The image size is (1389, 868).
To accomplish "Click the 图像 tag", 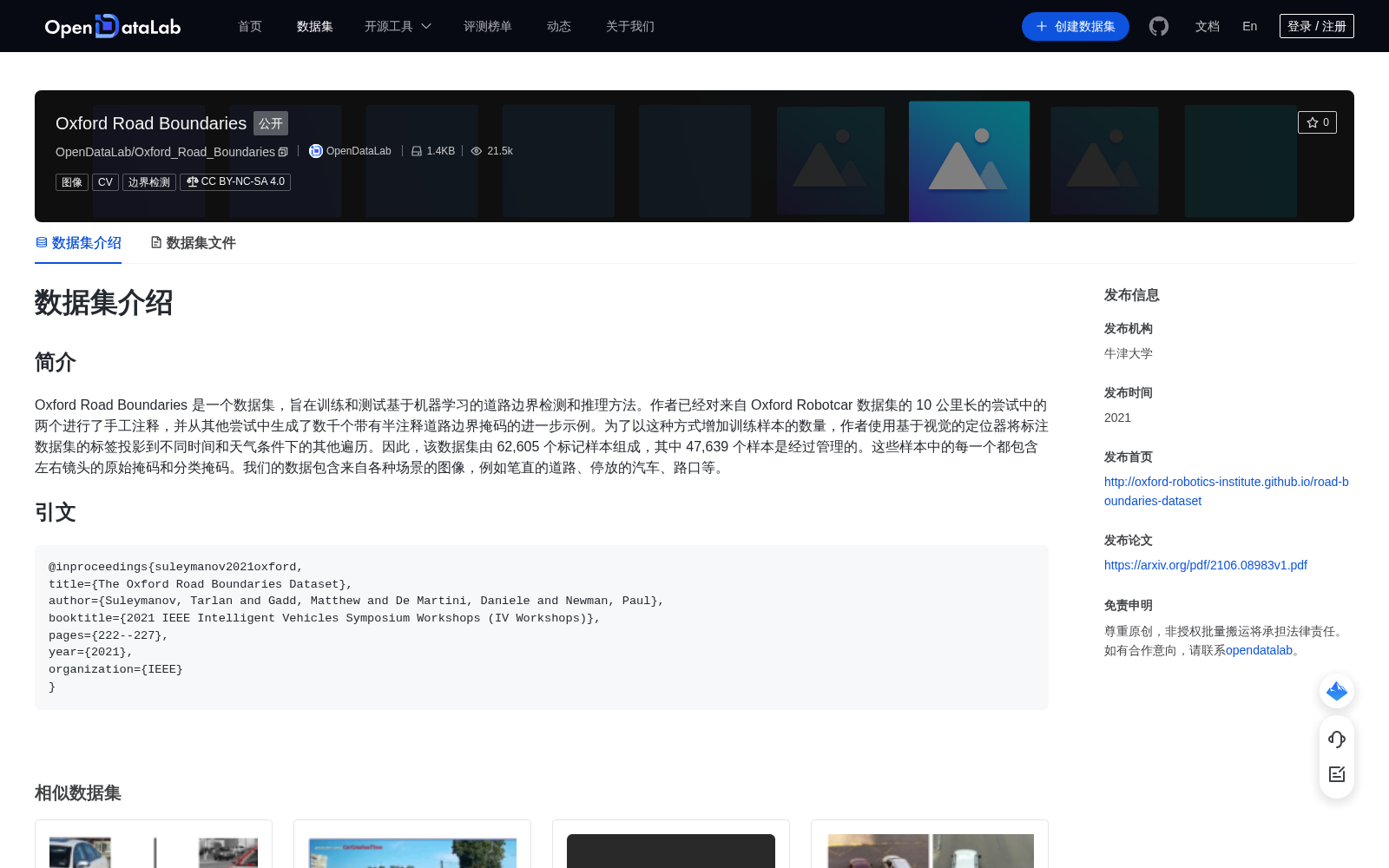I will tap(72, 182).
